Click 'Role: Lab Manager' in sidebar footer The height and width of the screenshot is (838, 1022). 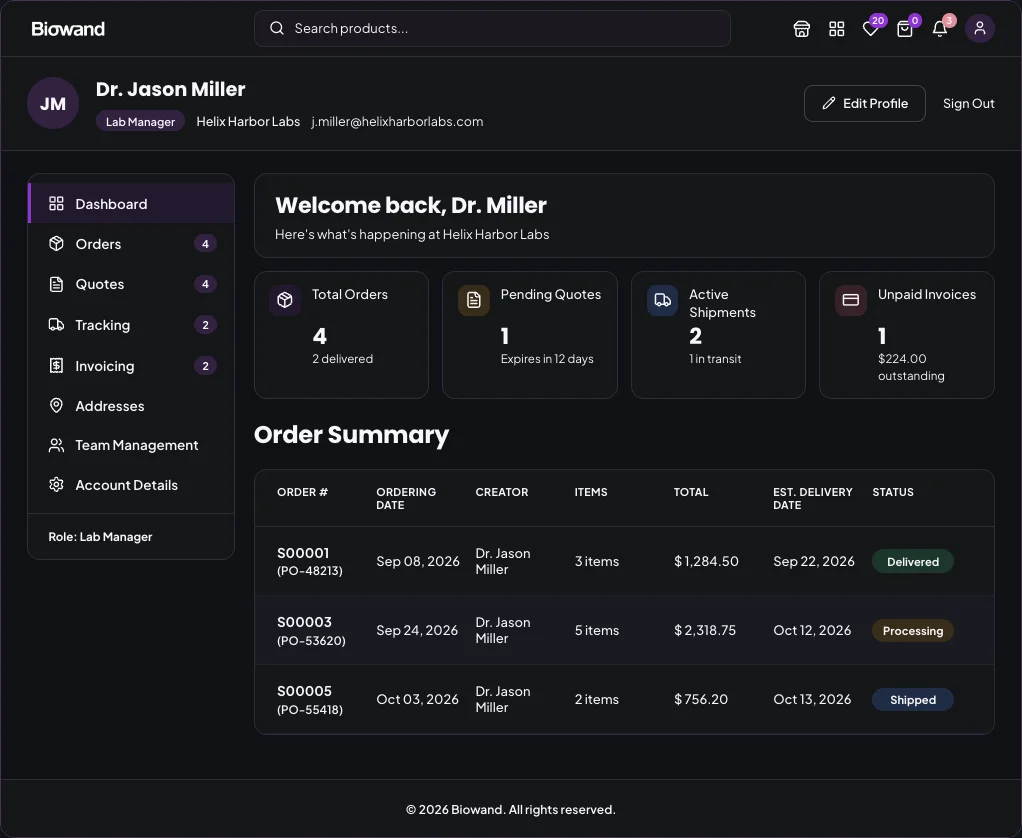(100, 536)
